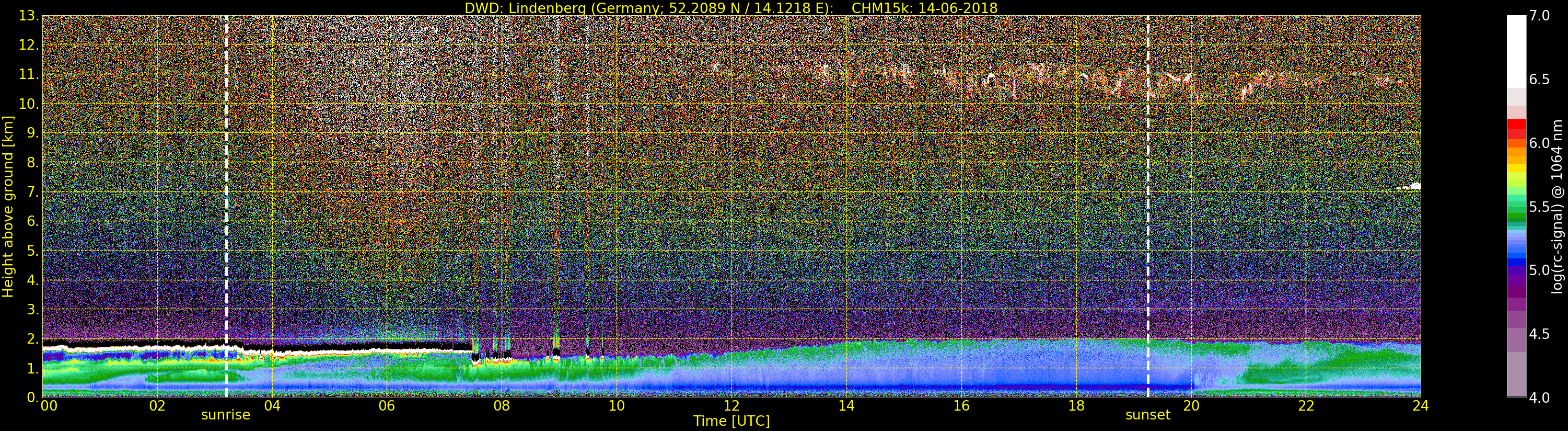Screen dimensions: 1568x431
Task: Click the time axis tick "06"
Action: 387,405
